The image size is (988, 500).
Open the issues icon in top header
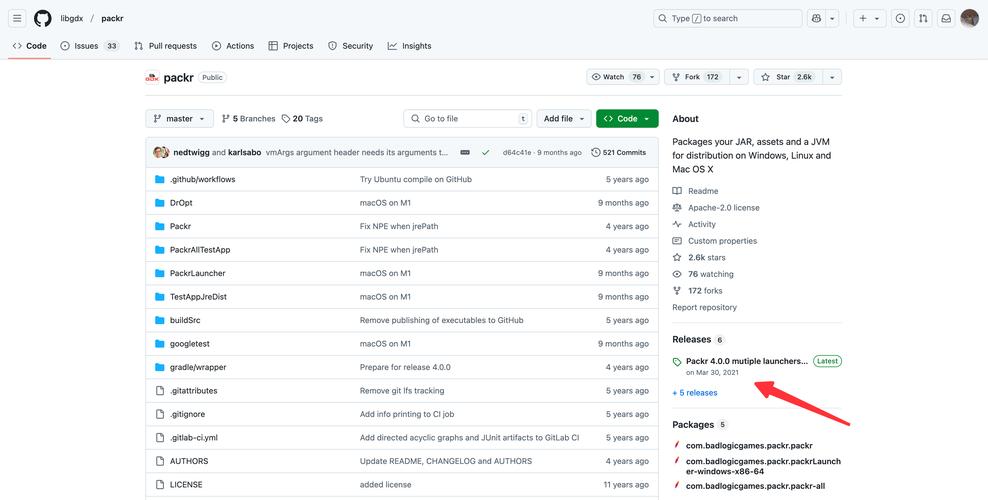tap(900, 18)
